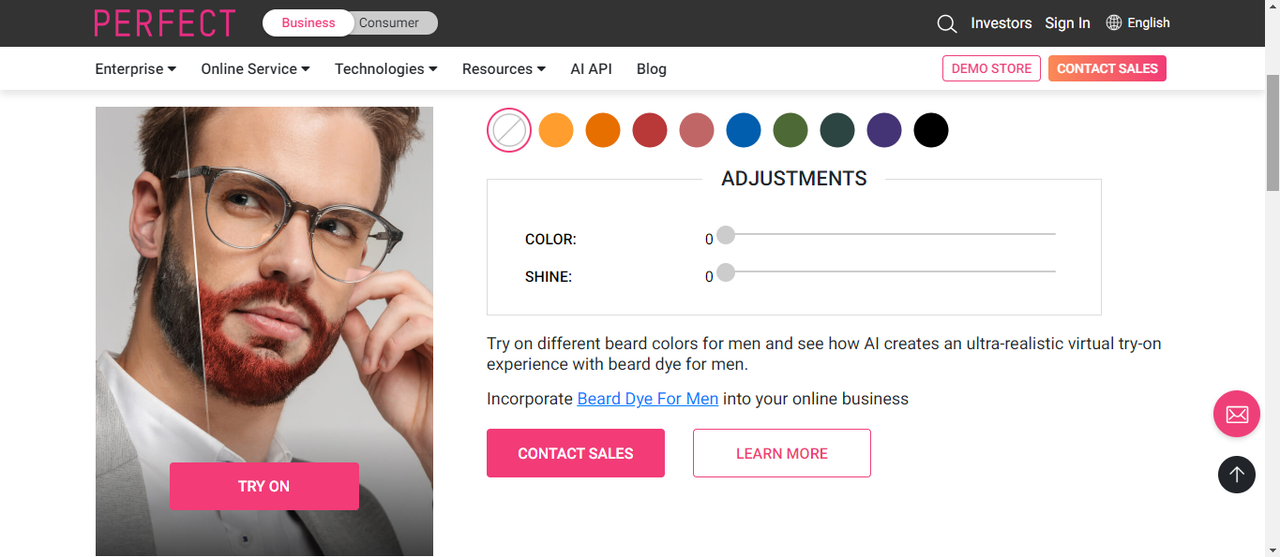Viewport: 1280px width, 557px height.
Task: Click the scroll-to-top arrow icon
Action: pos(1236,474)
